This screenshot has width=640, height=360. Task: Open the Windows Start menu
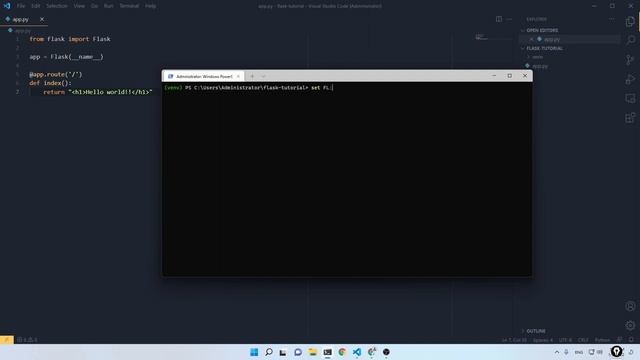coord(254,352)
